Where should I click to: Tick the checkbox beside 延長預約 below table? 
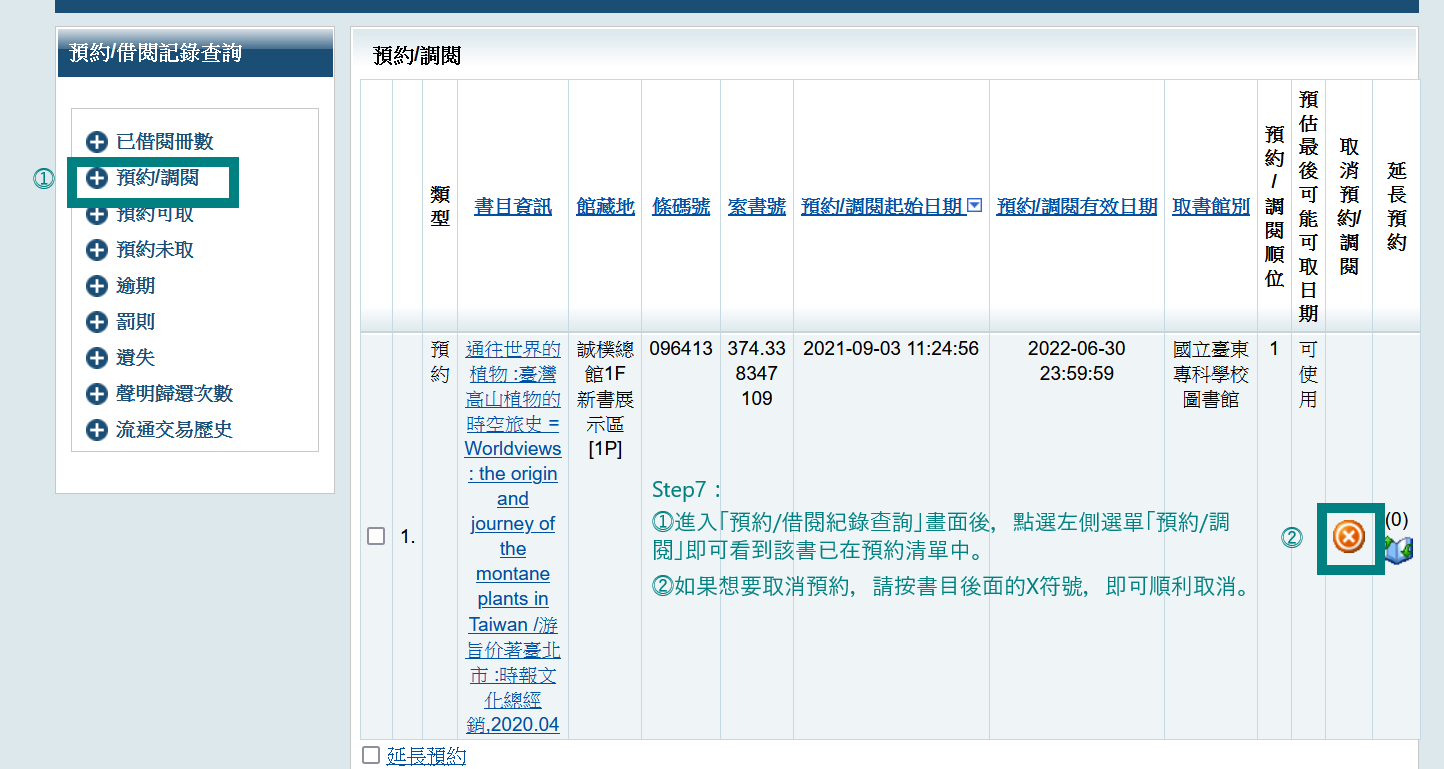371,755
